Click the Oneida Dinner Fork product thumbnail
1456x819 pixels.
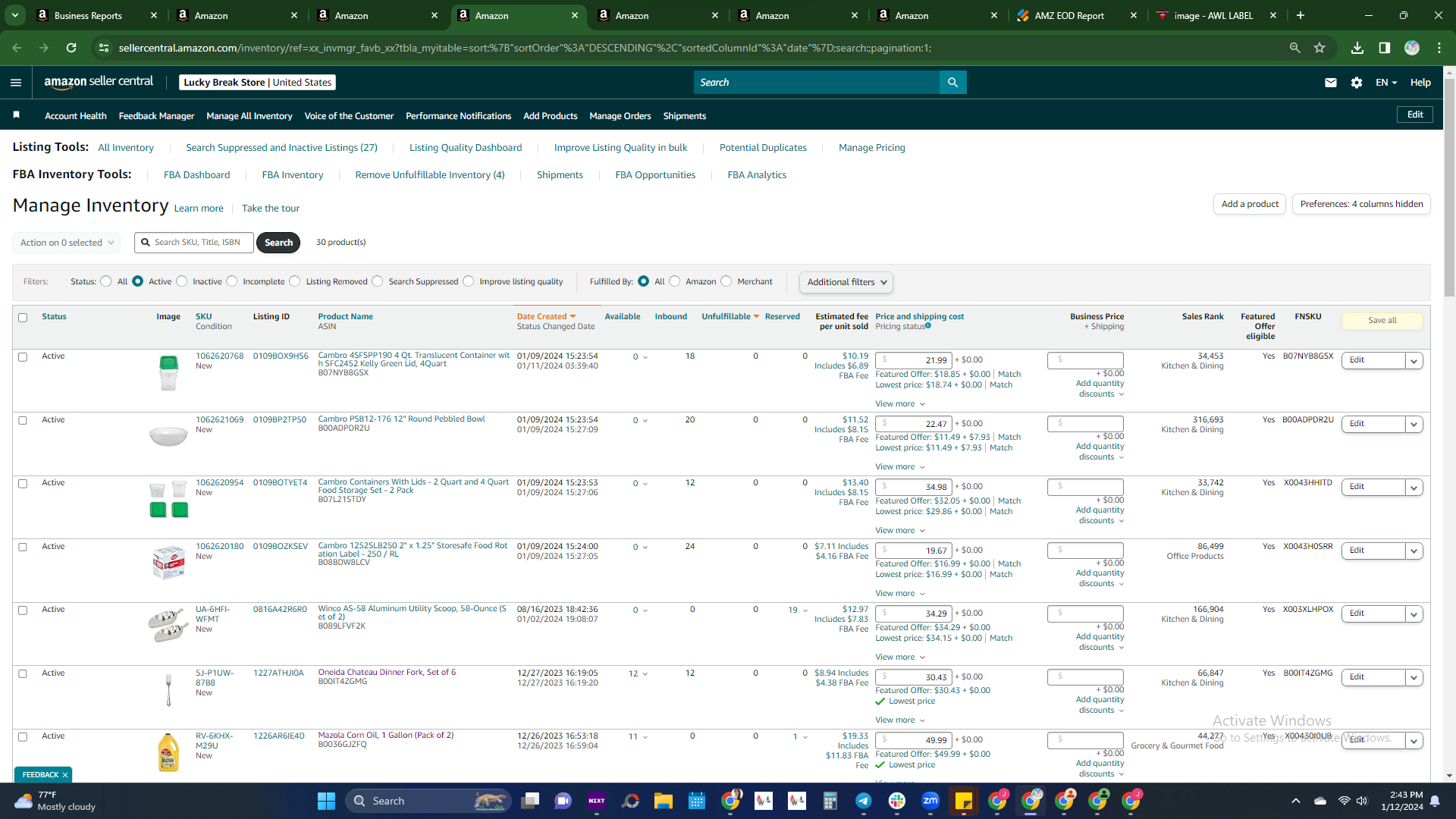(x=168, y=689)
